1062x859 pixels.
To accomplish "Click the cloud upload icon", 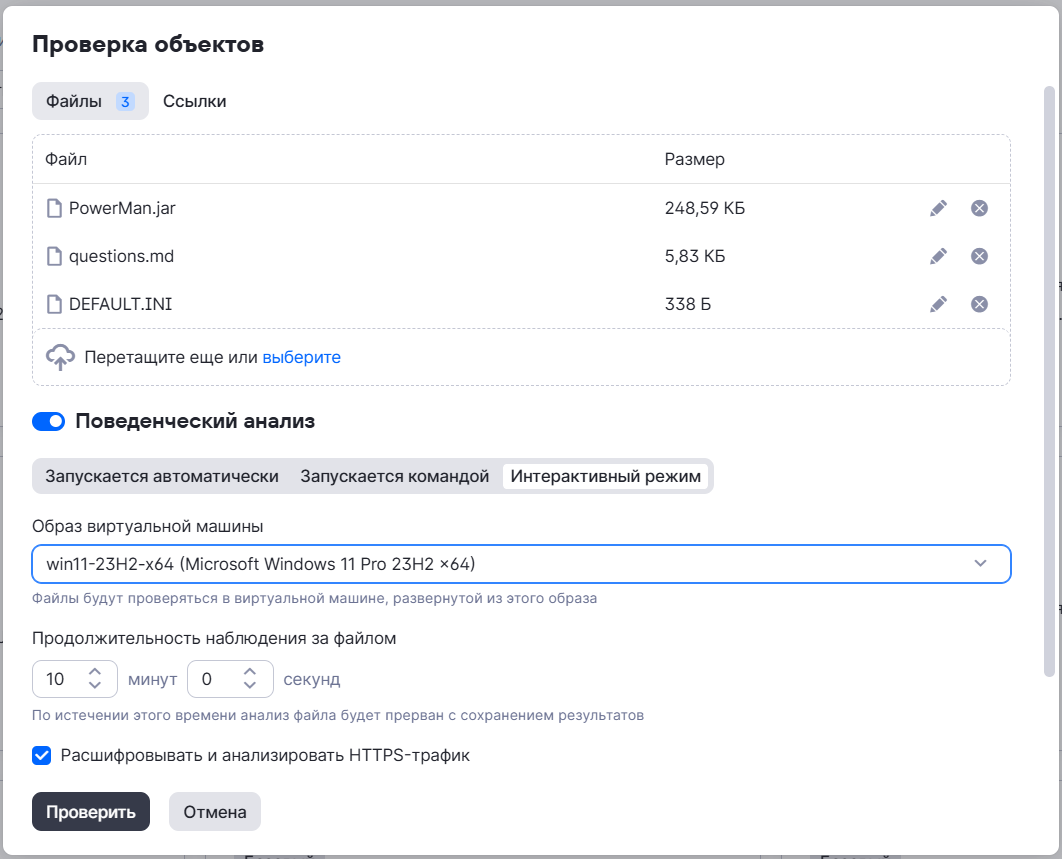I will [x=61, y=357].
